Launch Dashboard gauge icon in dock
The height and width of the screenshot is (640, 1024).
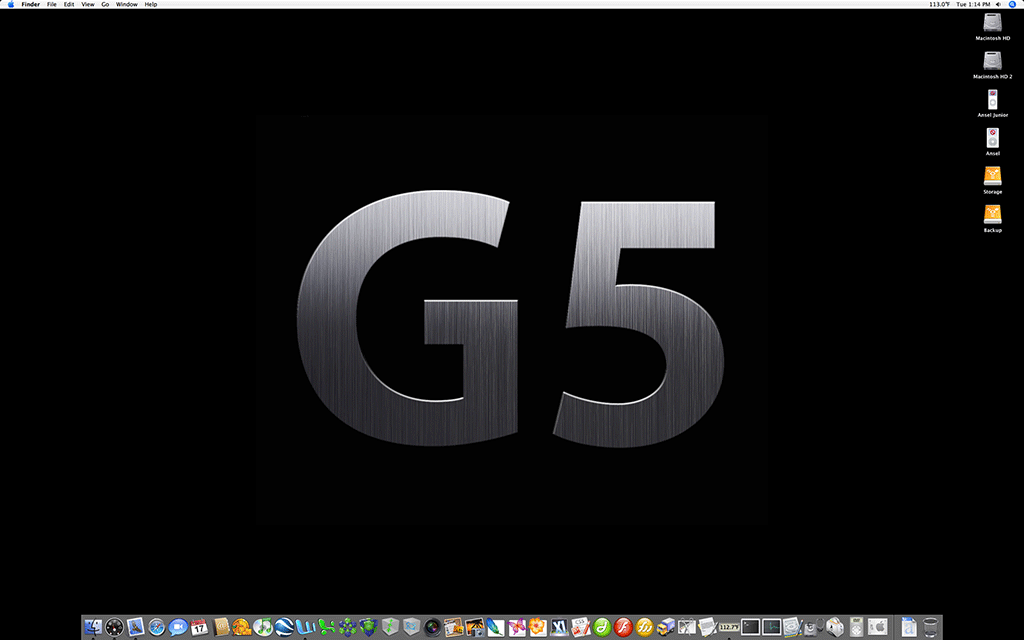click(114, 628)
